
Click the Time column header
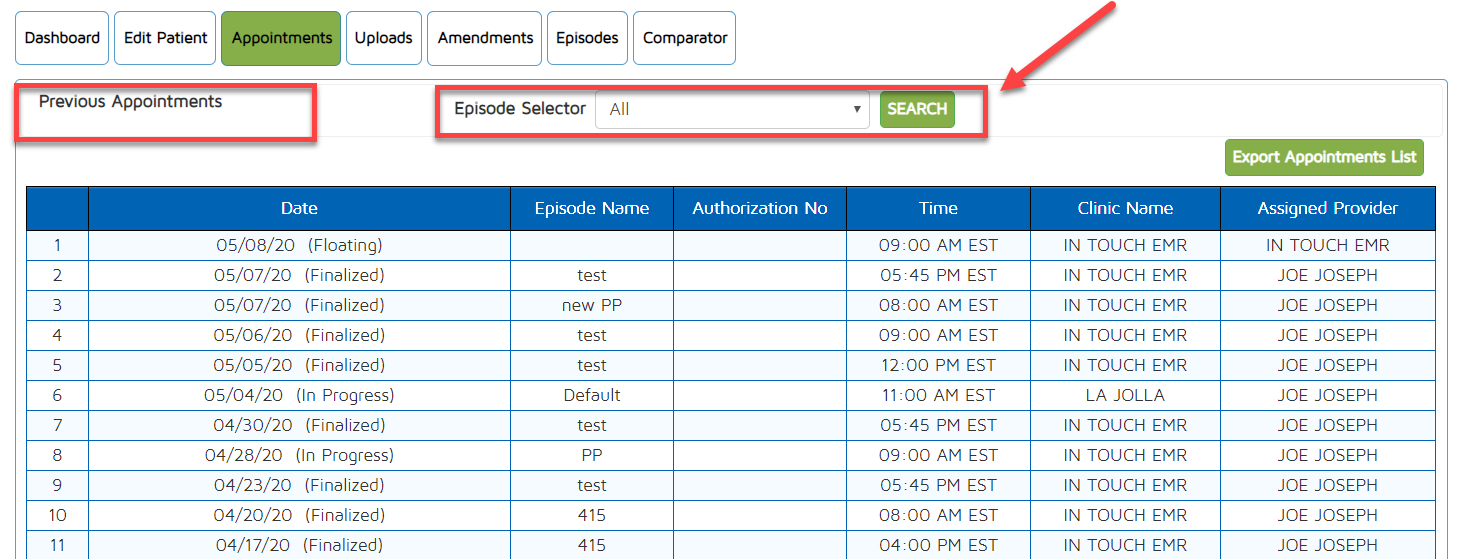938,208
